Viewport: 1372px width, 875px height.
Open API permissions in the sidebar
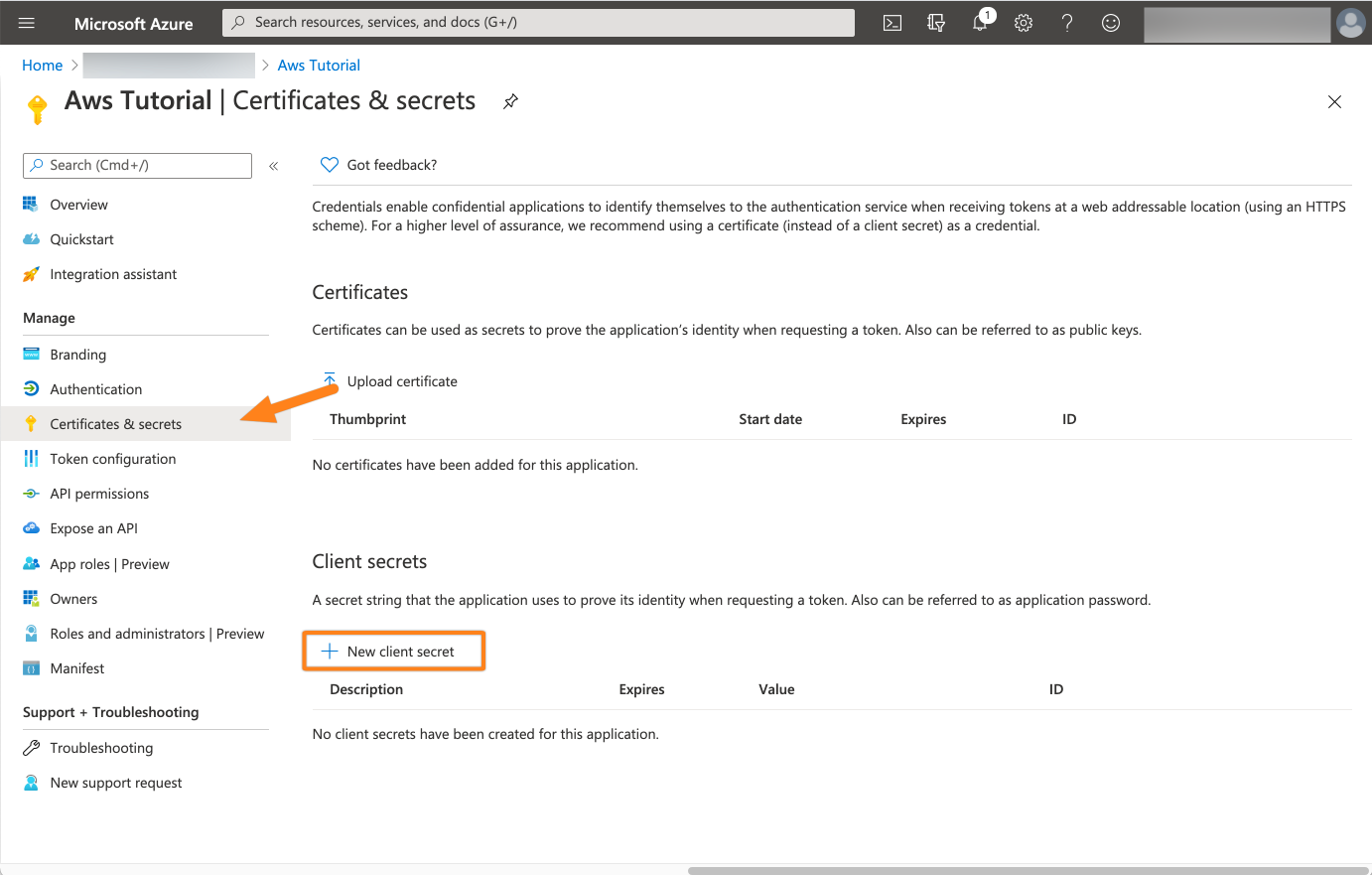(x=99, y=494)
